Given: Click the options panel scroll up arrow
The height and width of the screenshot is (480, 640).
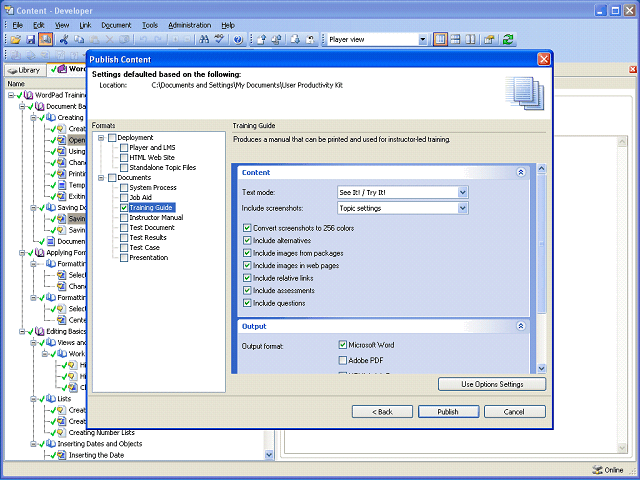Looking at the screenshot, I should pos(541,168).
